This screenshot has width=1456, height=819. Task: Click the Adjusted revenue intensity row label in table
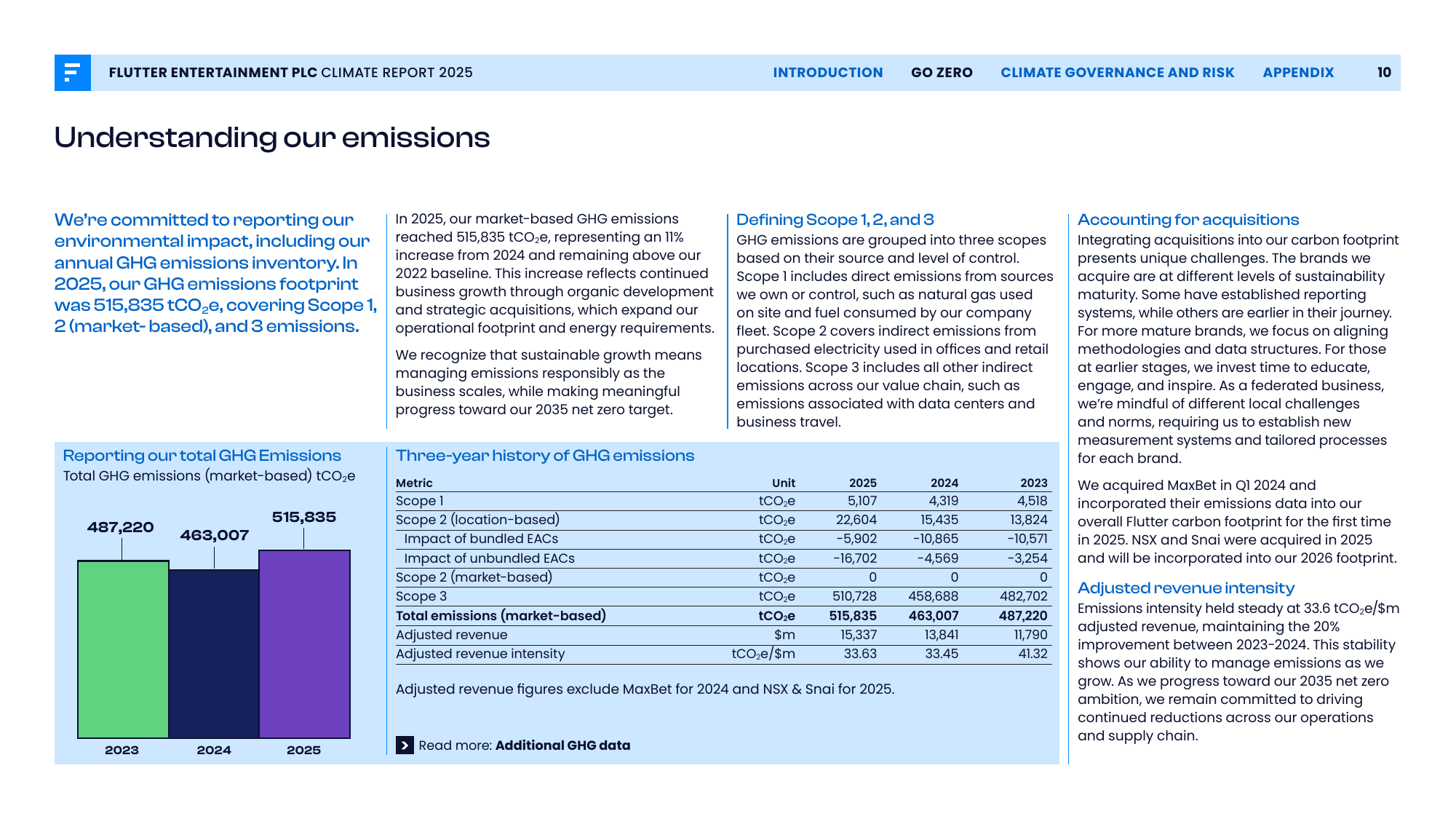(x=480, y=654)
